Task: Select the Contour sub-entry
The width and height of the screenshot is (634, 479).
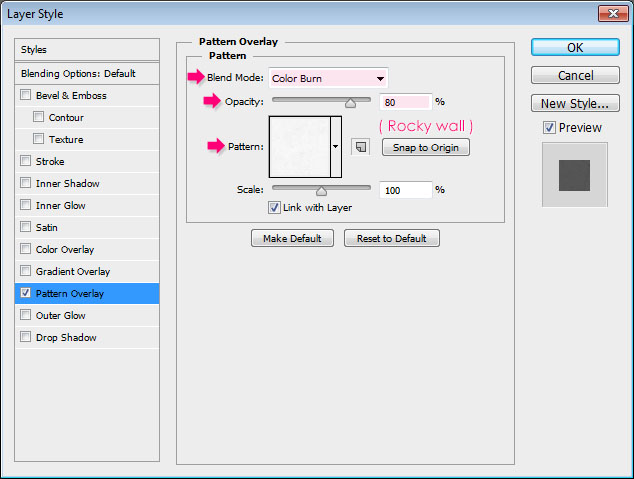Action: click(x=87, y=118)
